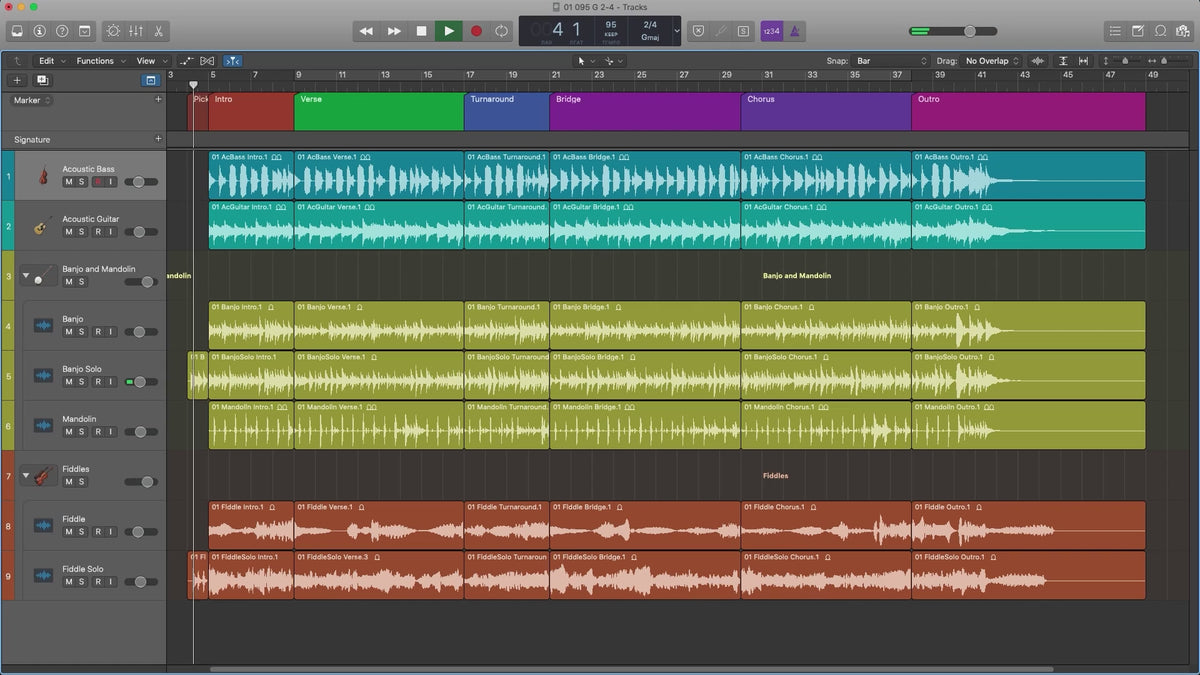Screen dimensions: 1200x675
Task: Open the Loop Browser
Action: (x=1160, y=31)
